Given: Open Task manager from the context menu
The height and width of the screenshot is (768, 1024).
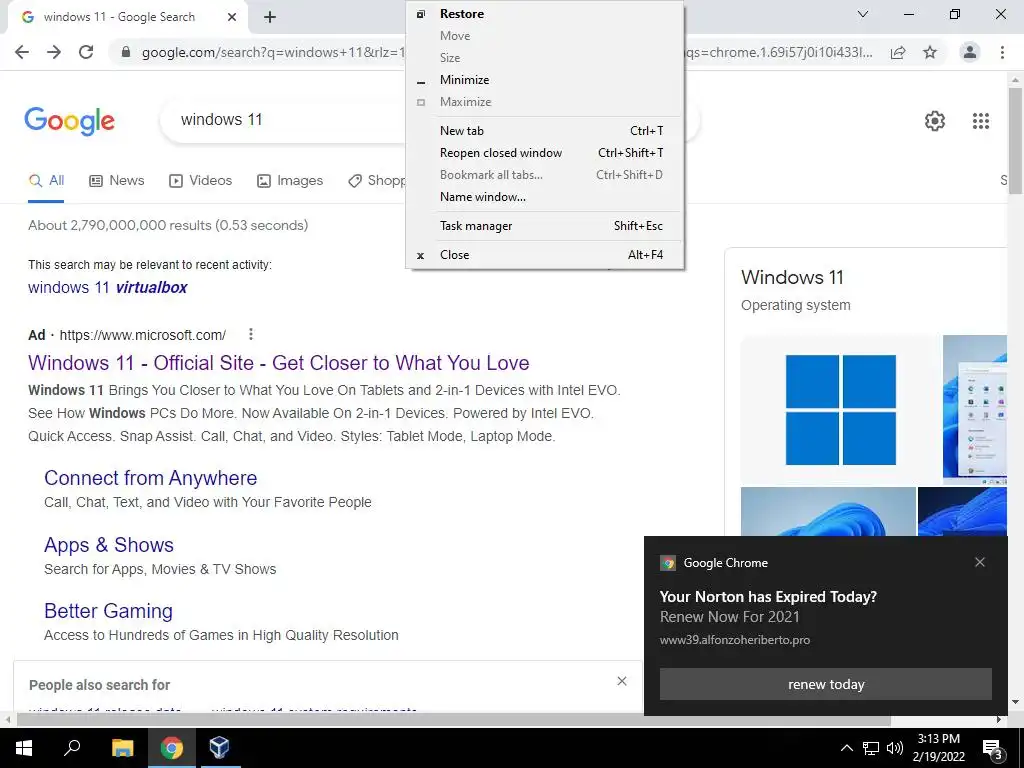Looking at the screenshot, I should pos(545,226).
